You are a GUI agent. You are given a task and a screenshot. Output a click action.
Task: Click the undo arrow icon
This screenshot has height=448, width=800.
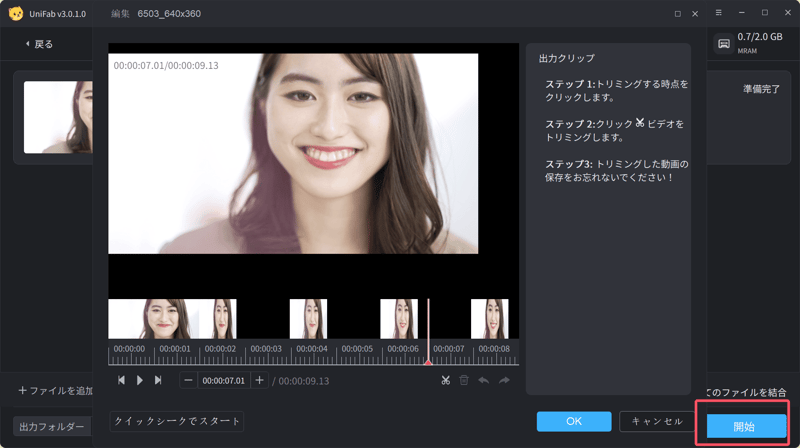(x=484, y=380)
